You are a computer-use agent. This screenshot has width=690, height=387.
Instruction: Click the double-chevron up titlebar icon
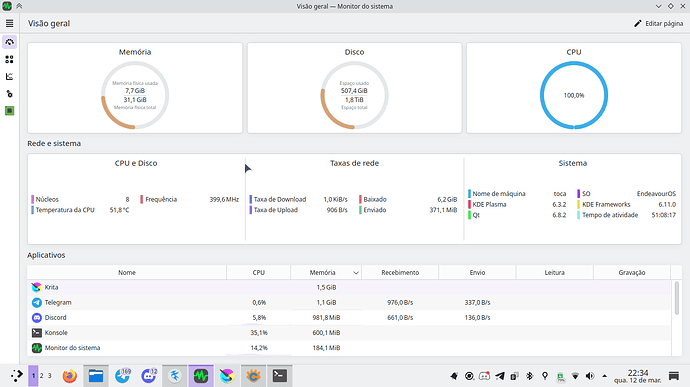19,6
